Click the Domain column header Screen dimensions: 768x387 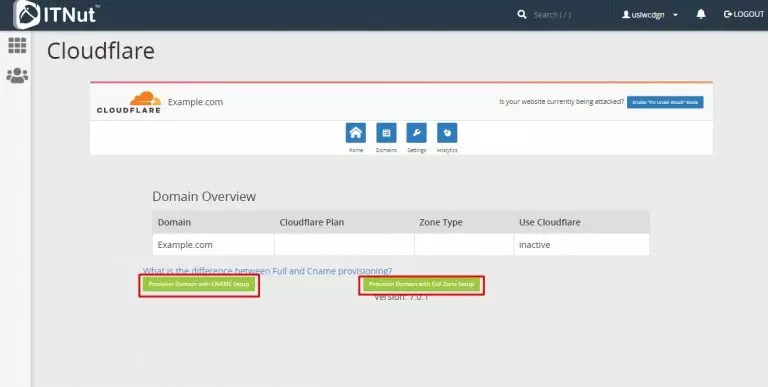[x=213, y=222]
